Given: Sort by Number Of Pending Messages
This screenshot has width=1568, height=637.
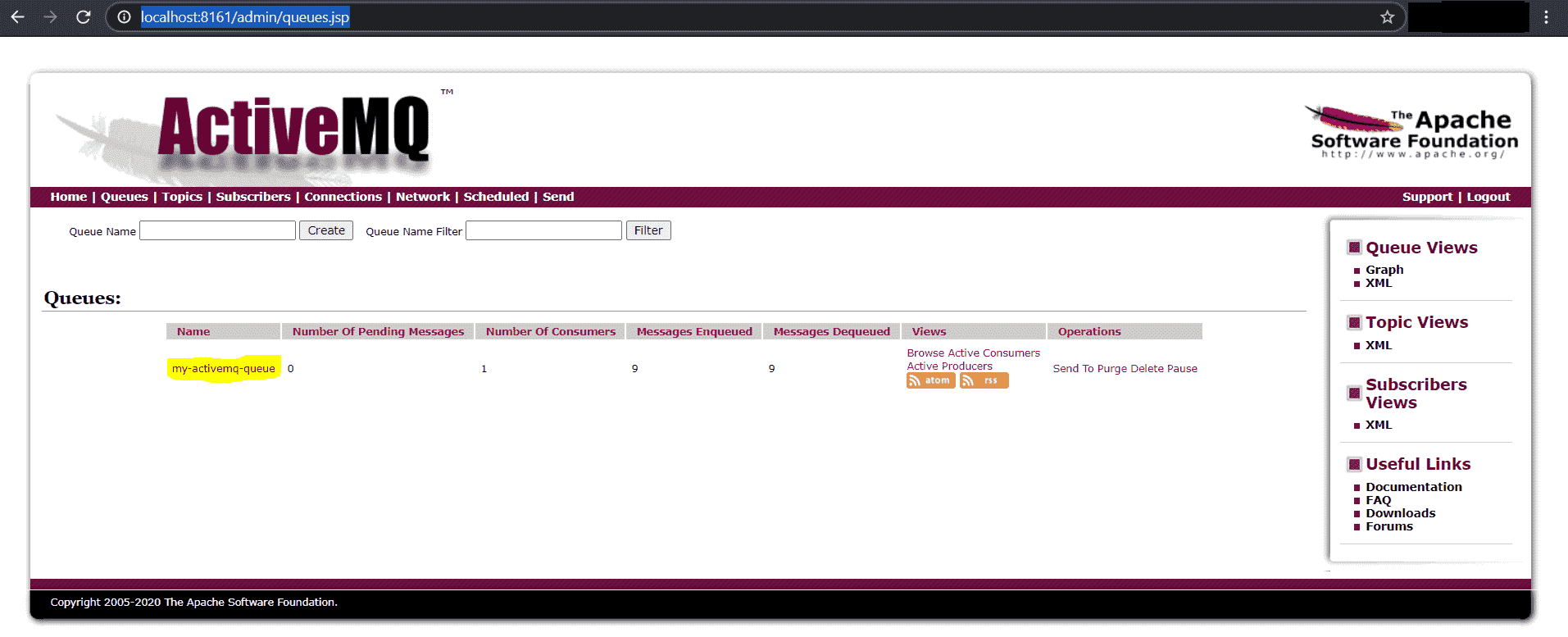Looking at the screenshot, I should click(x=378, y=331).
